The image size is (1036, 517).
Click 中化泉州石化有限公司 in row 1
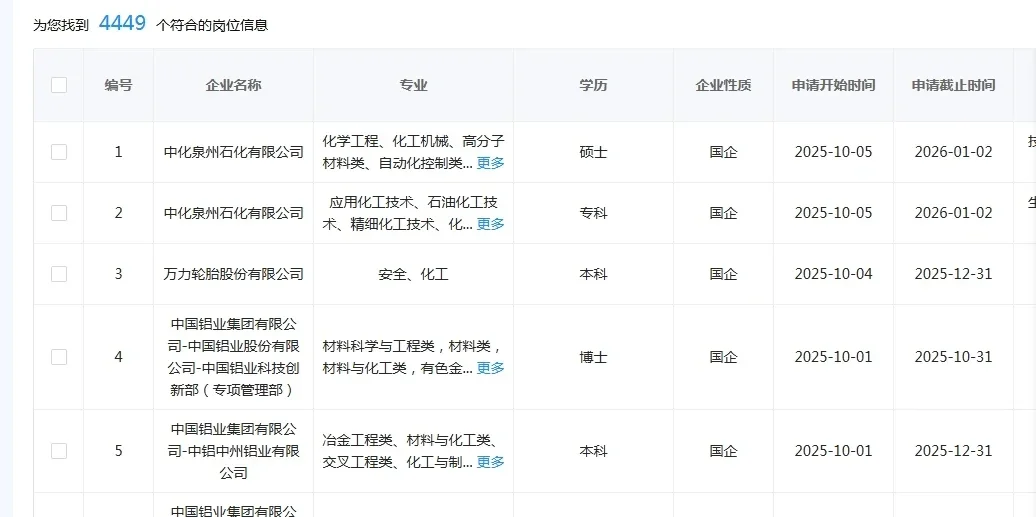click(x=233, y=152)
